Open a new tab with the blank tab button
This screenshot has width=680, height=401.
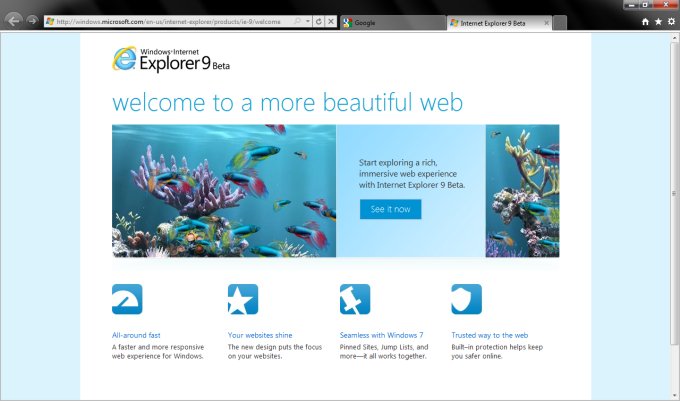click(x=560, y=23)
